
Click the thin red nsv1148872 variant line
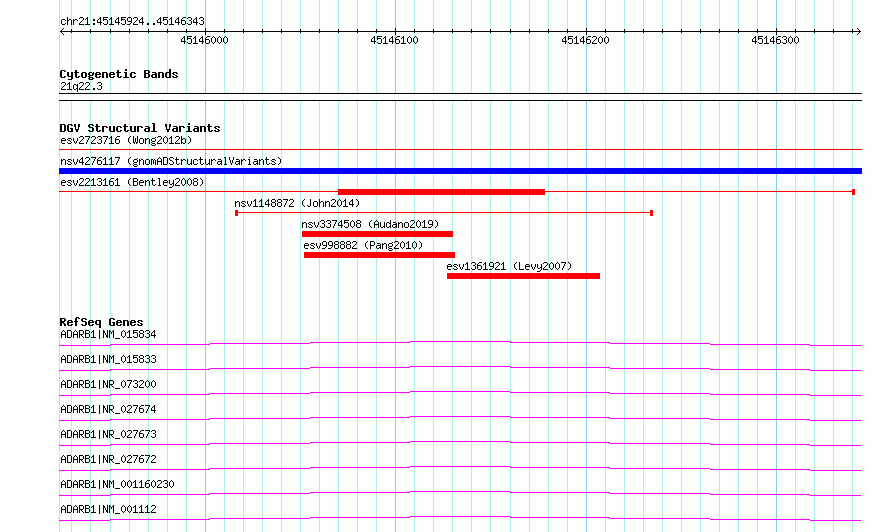coord(444,213)
